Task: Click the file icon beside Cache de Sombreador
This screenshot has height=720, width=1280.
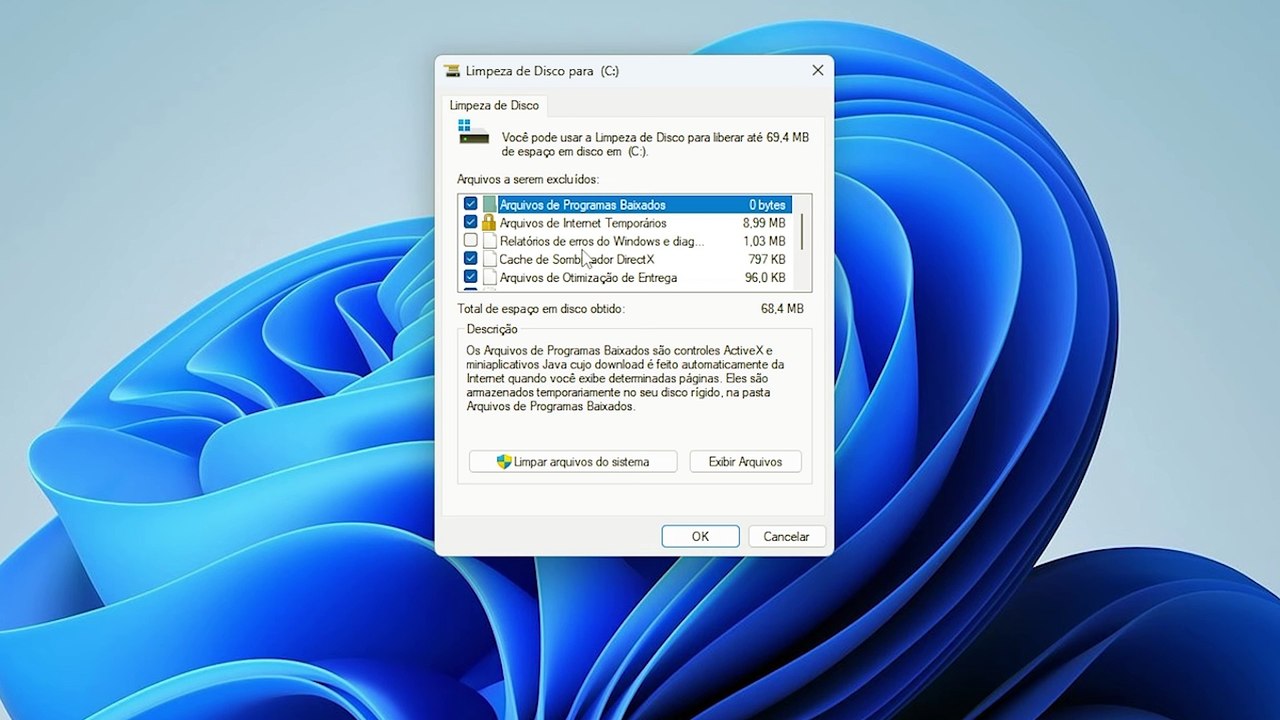Action: coord(489,259)
